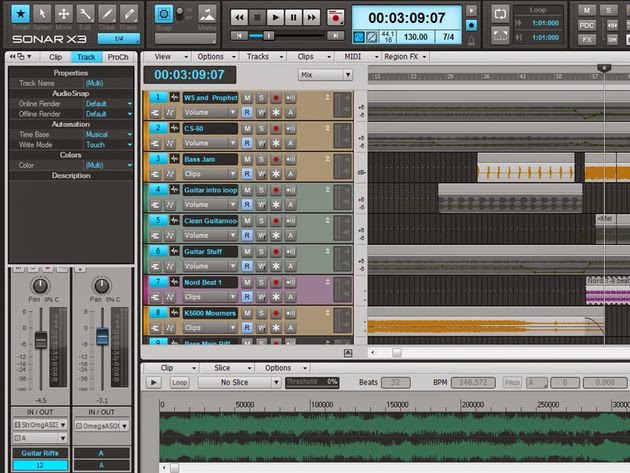630x473 pixels.
Task: Stop playback in transport
Action: pyautogui.click(x=257, y=18)
